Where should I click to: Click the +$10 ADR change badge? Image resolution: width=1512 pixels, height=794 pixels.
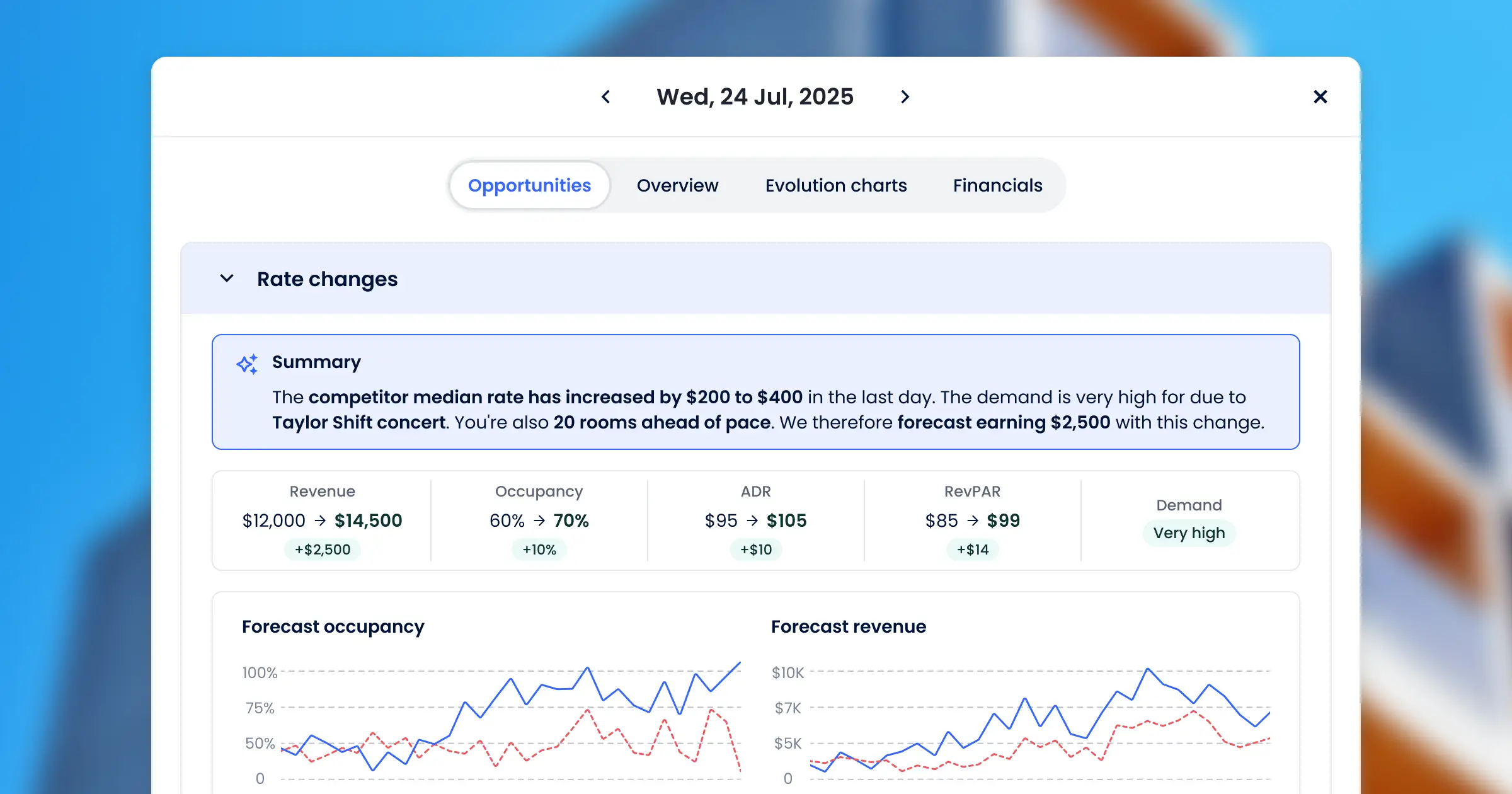click(x=756, y=549)
